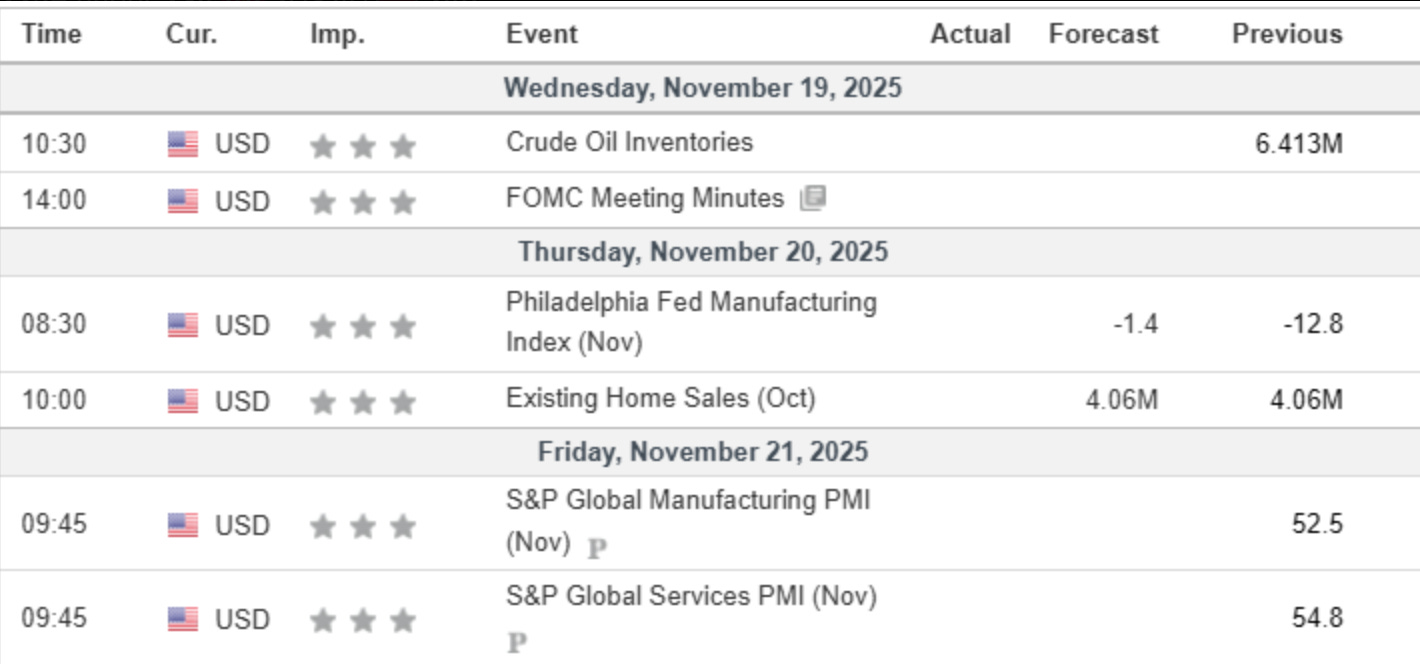Click the FOMC Meeting Minutes document icon
This screenshot has height=664, width=1420.
point(812,199)
